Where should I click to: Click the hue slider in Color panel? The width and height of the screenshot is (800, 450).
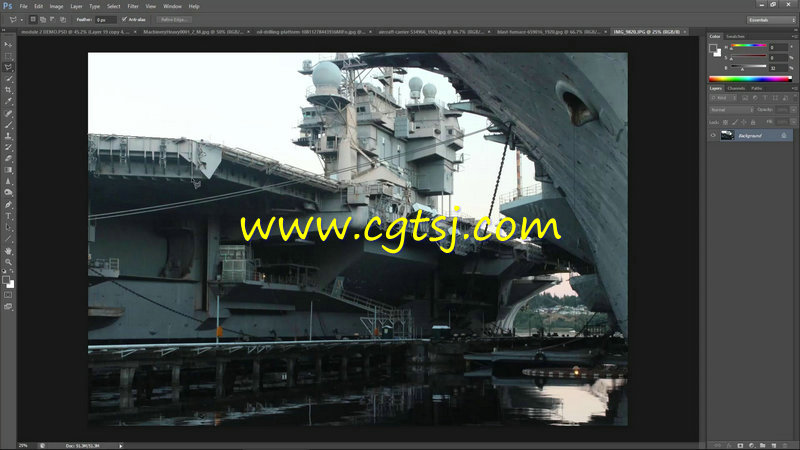tap(748, 46)
